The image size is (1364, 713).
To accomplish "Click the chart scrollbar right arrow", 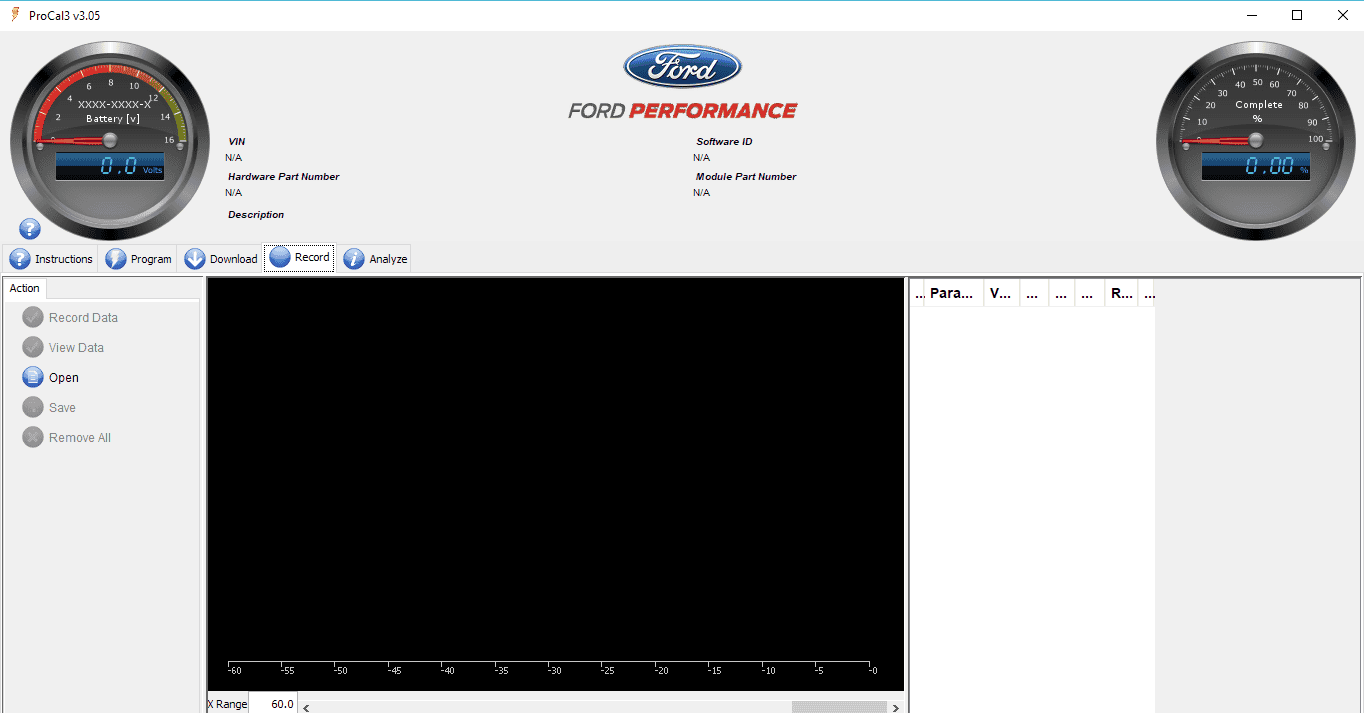I will coord(896,707).
